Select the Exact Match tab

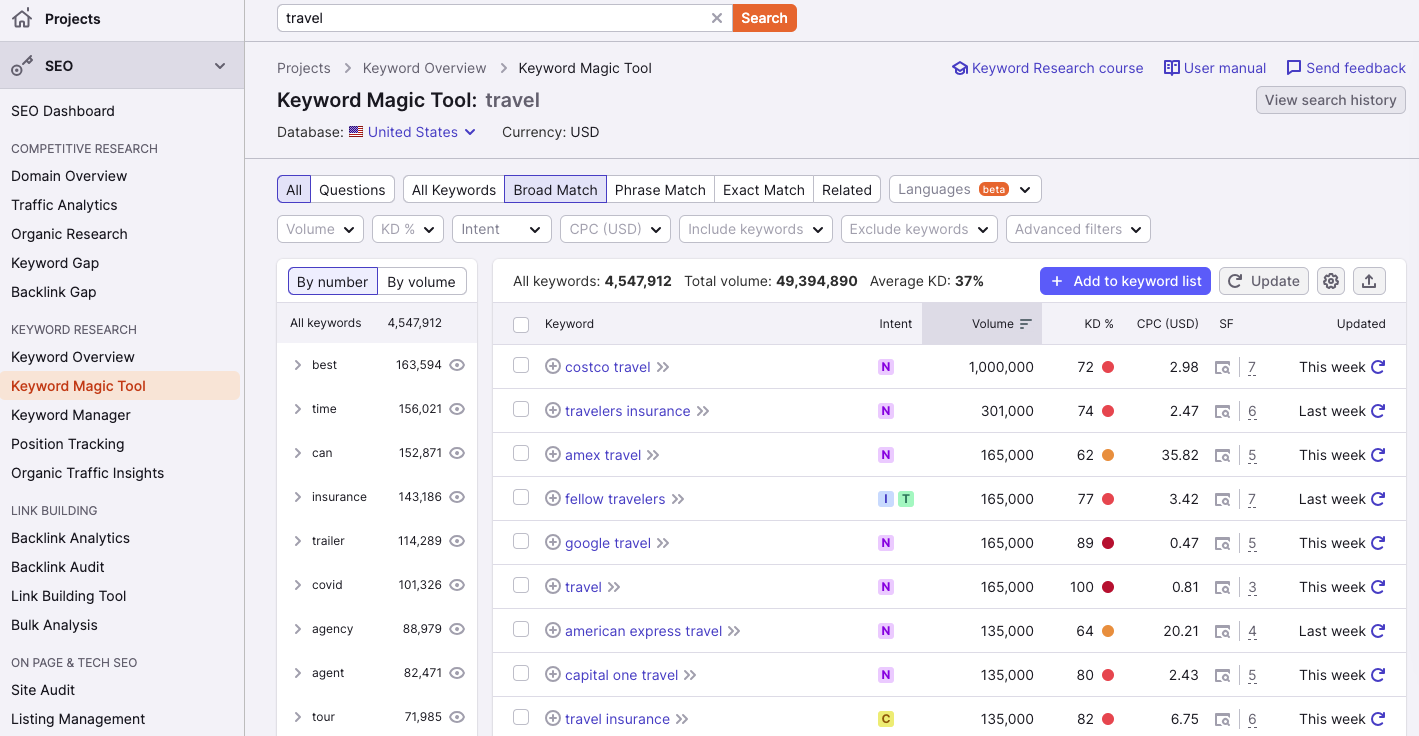click(763, 189)
